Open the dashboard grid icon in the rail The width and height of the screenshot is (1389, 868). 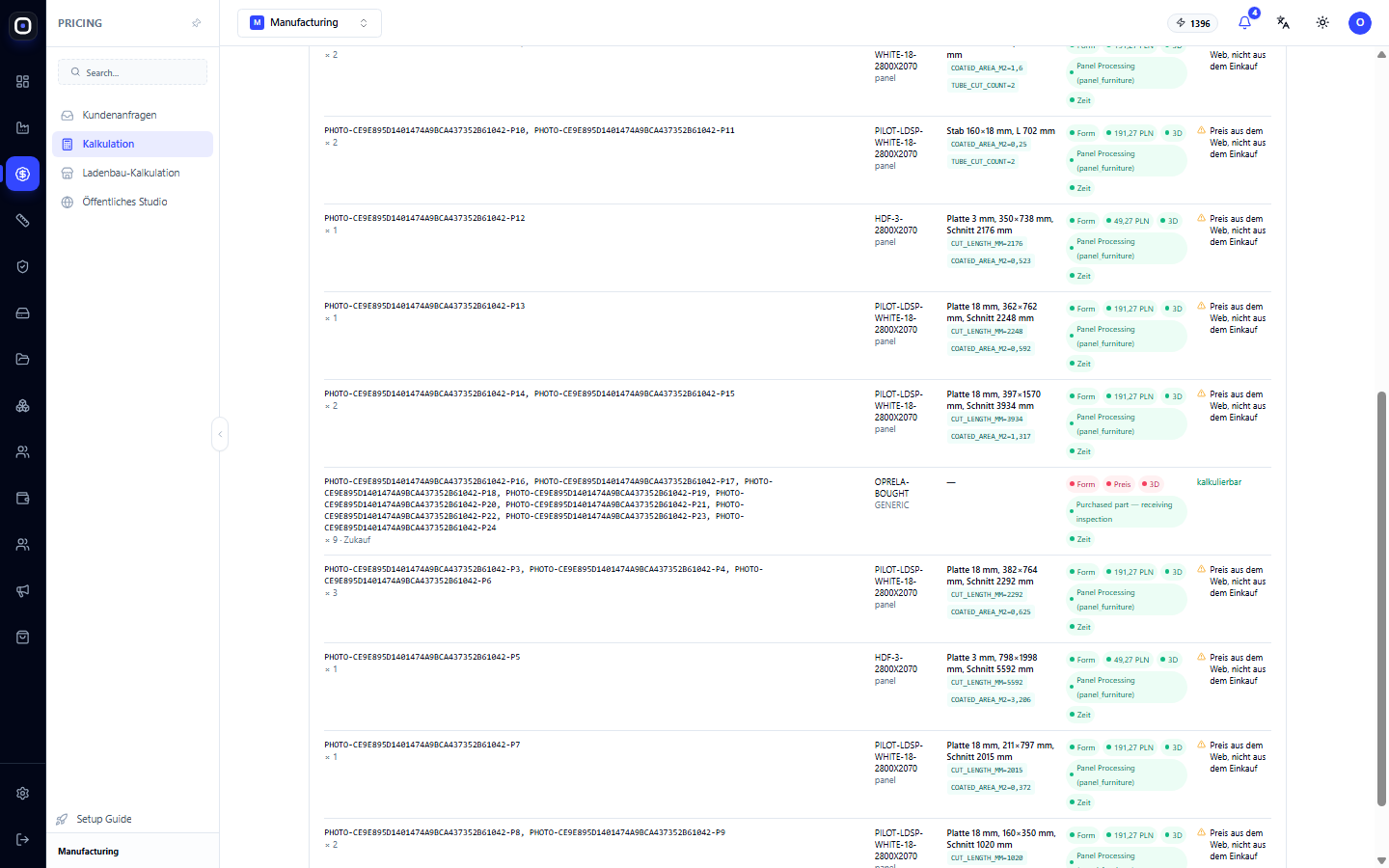23,82
